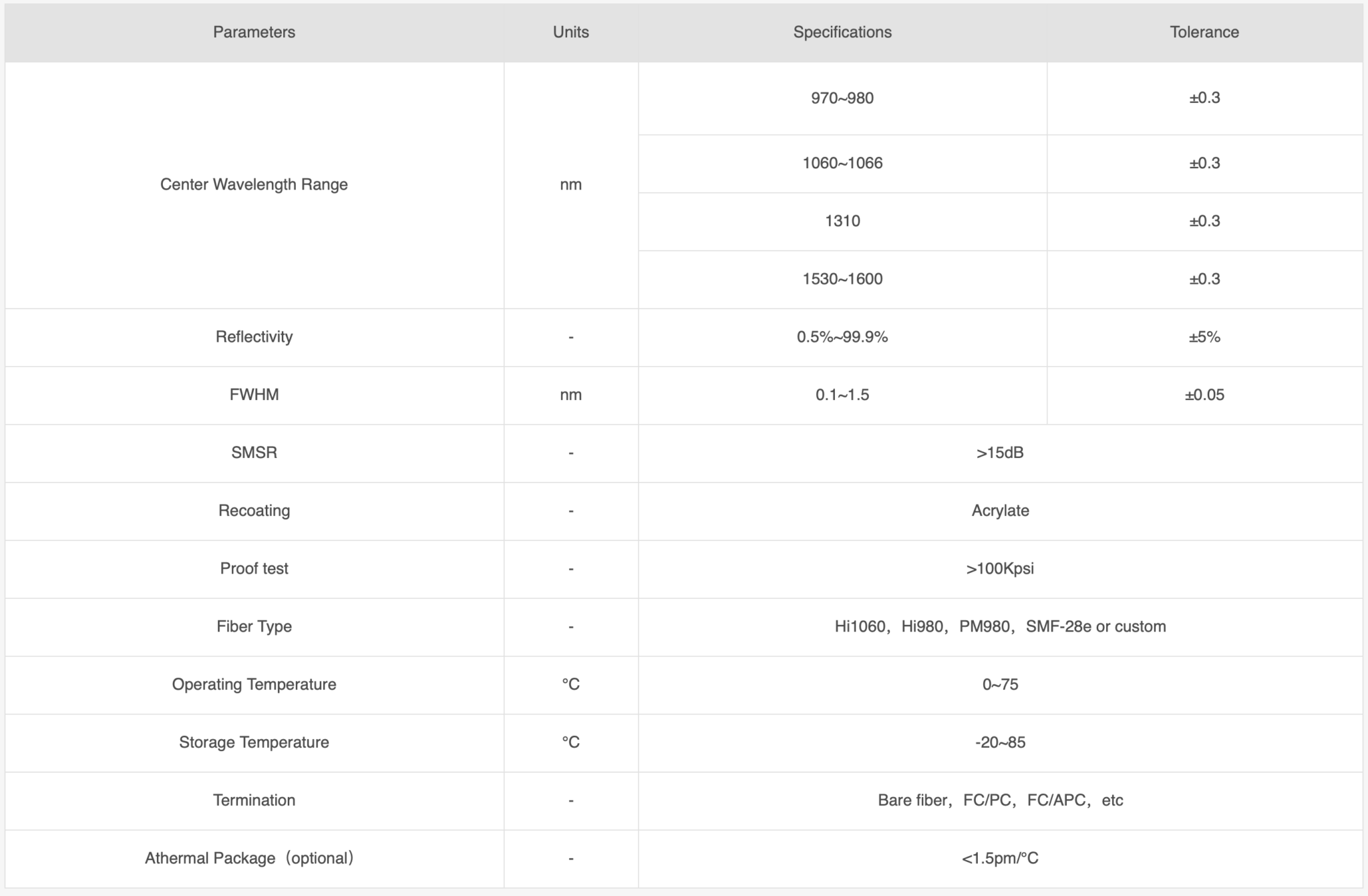Screen dimensions: 1368x896
Task: Select the Athermal Package <1.5pm/°C value
Action: click(x=999, y=858)
